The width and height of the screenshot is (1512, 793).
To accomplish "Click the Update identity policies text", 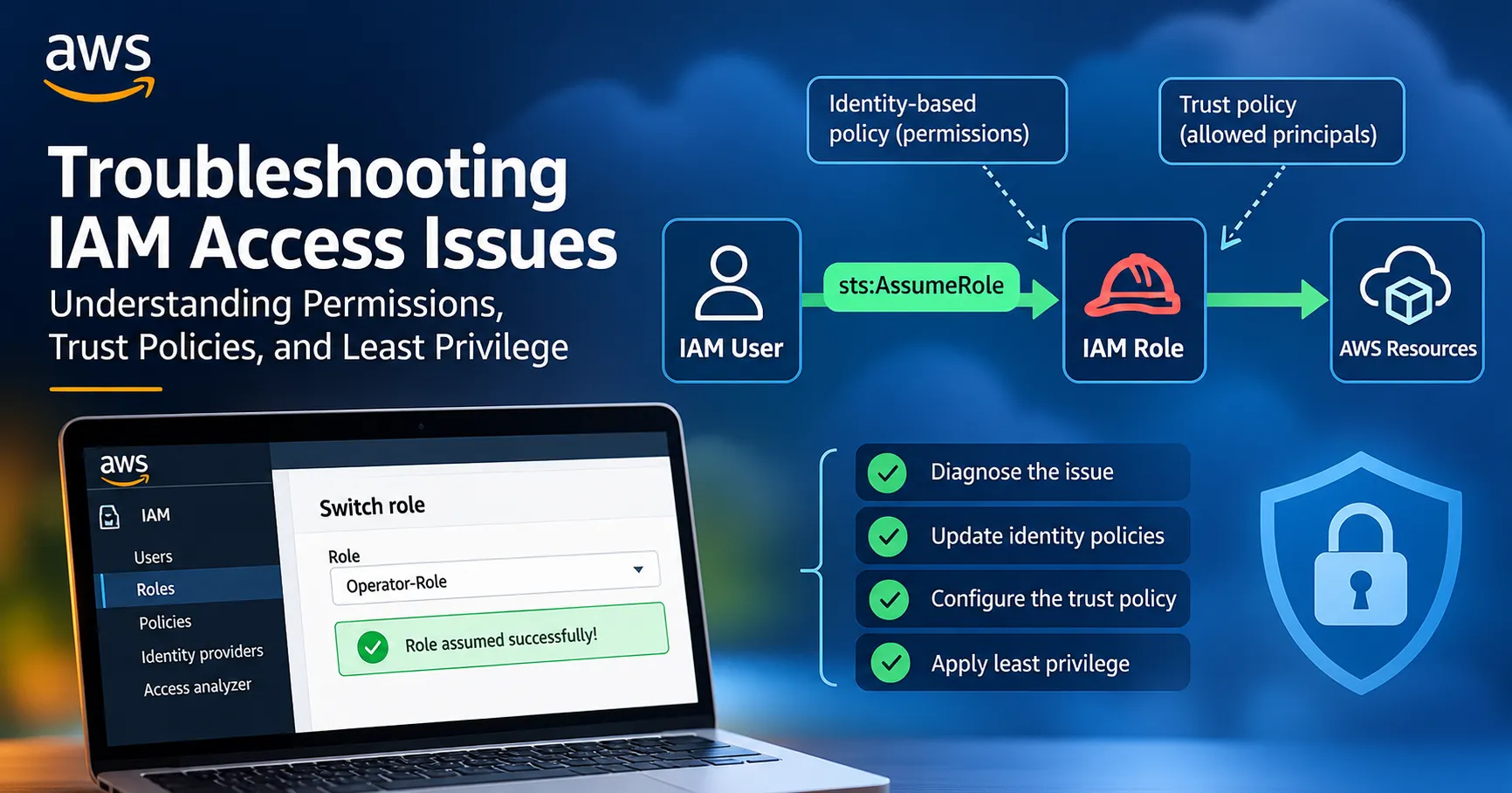I will pyautogui.click(x=1048, y=536).
